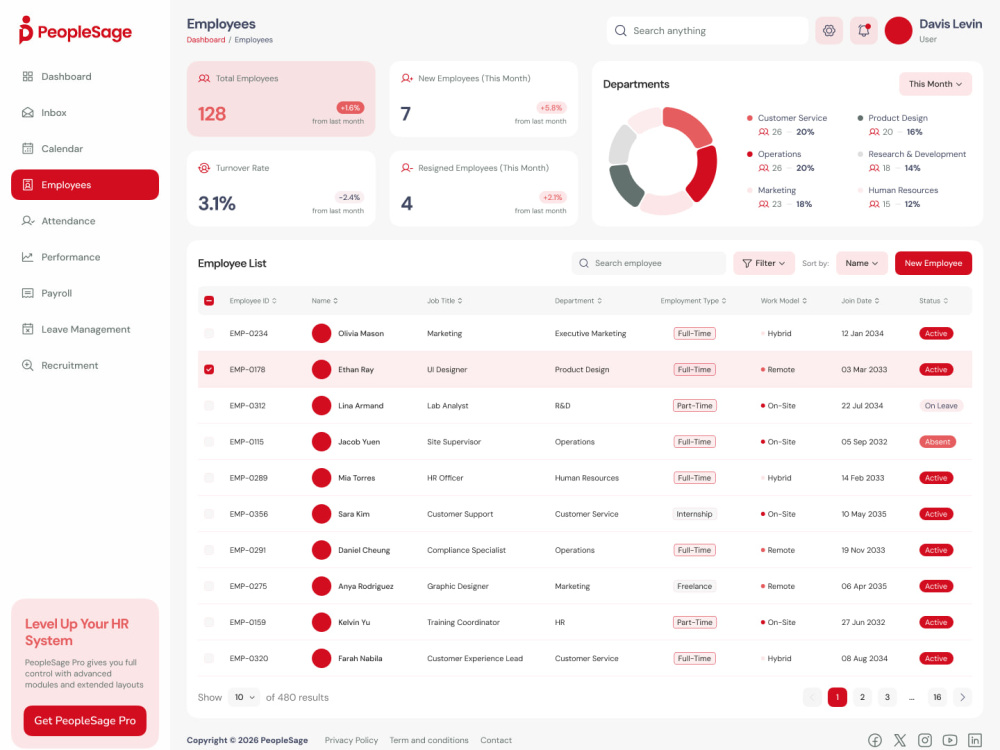Click the Inbox envelope icon
Screen dimensions: 1000x750
(x=27, y=112)
